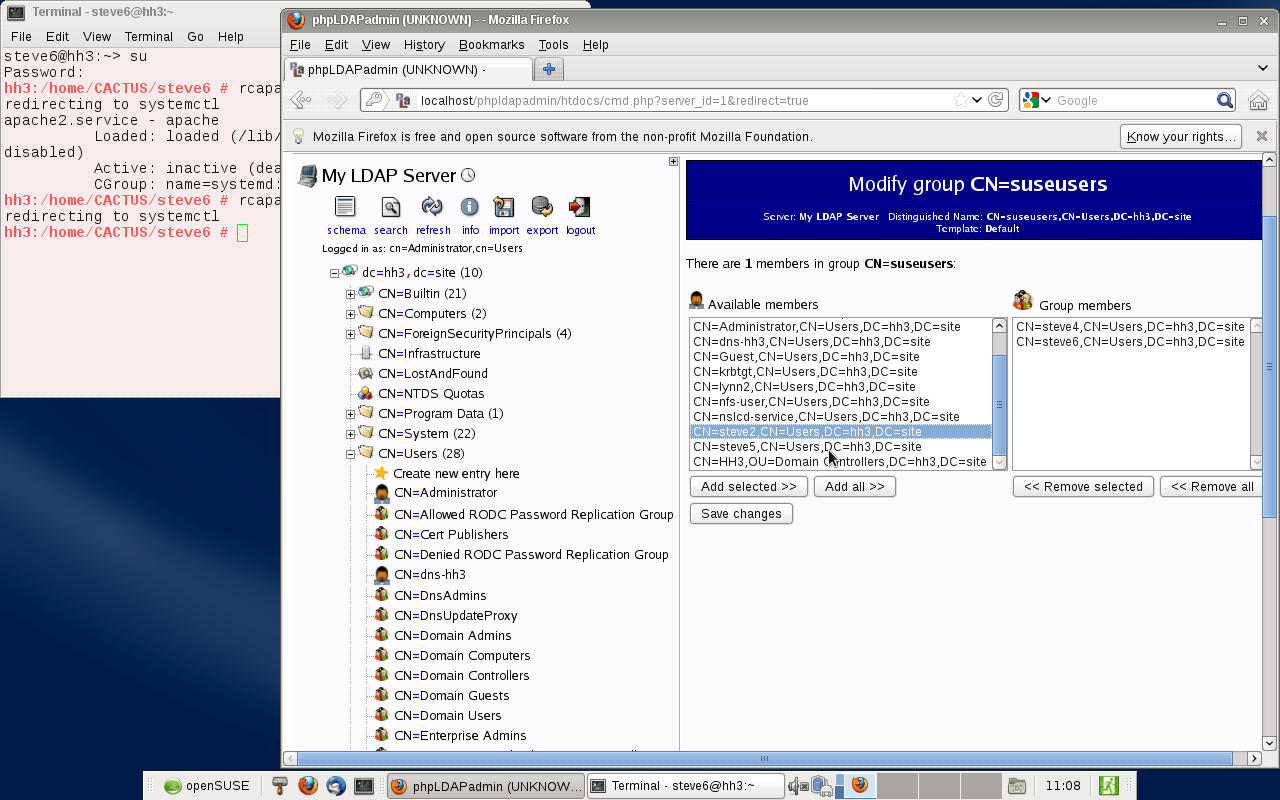The height and width of the screenshot is (800, 1280).
Task: Open the list all tabs dropdown
Action: coord(1263,68)
